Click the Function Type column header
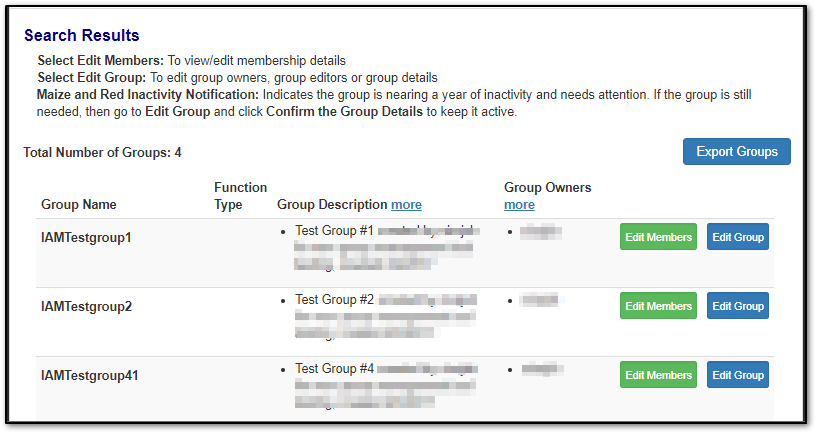The height and width of the screenshot is (433, 816). [x=240, y=196]
